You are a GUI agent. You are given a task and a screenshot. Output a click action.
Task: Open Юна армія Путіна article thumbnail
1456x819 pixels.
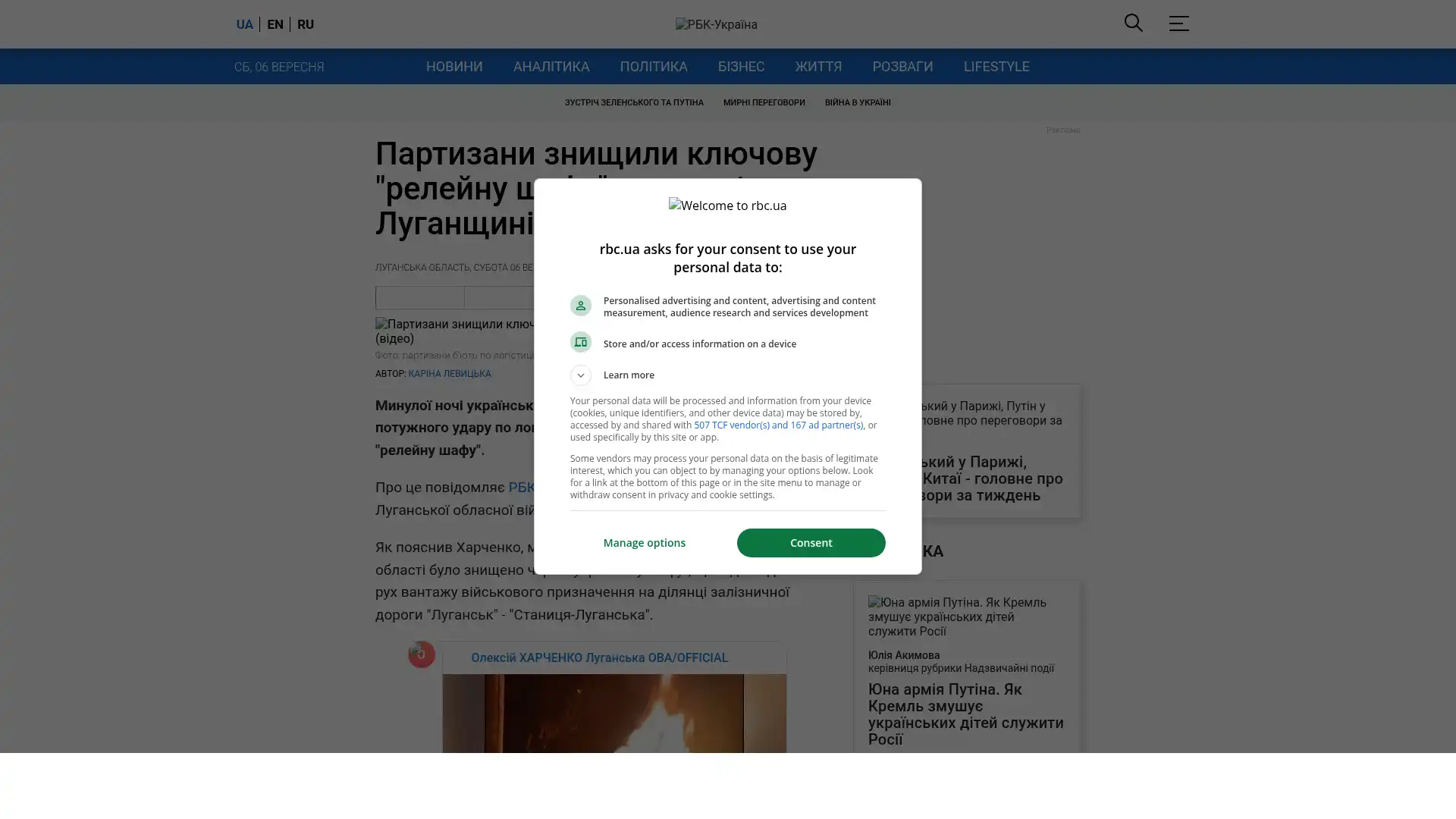point(967,617)
